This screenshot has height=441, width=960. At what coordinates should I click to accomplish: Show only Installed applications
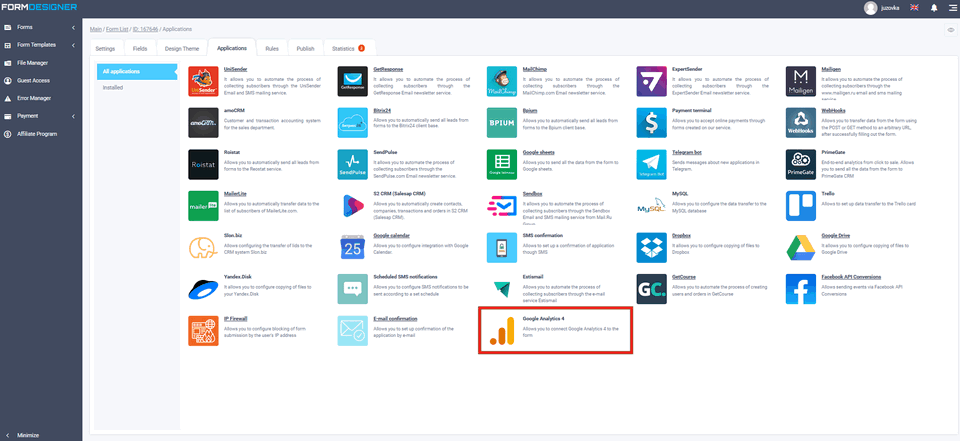[113, 88]
